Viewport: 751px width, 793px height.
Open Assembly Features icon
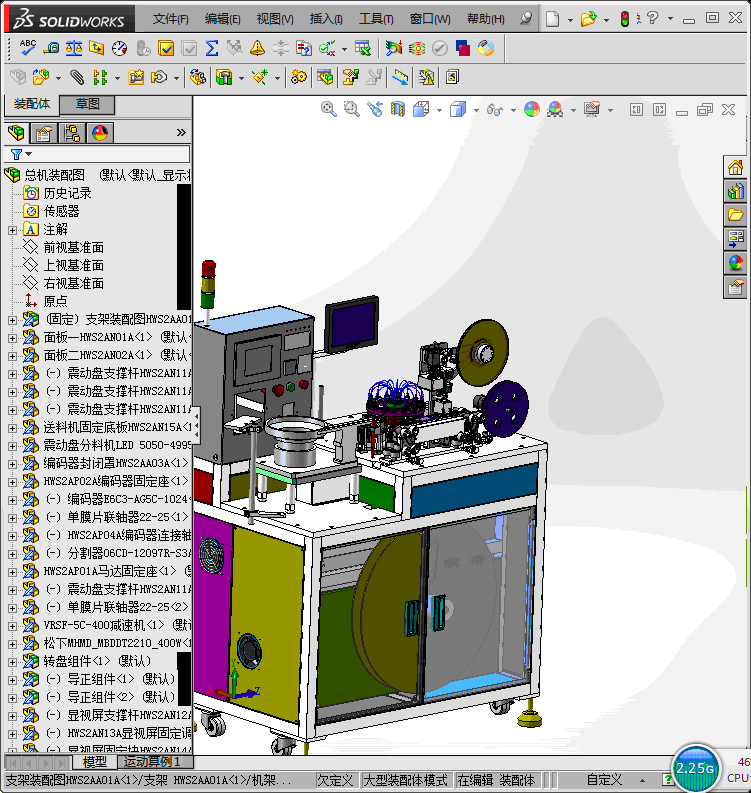click(224, 77)
